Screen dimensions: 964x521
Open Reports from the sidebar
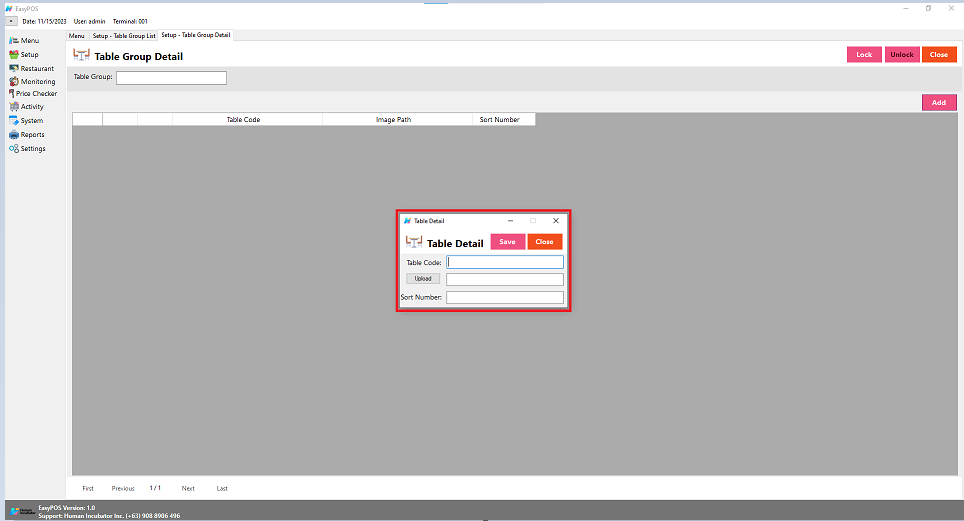point(27,135)
